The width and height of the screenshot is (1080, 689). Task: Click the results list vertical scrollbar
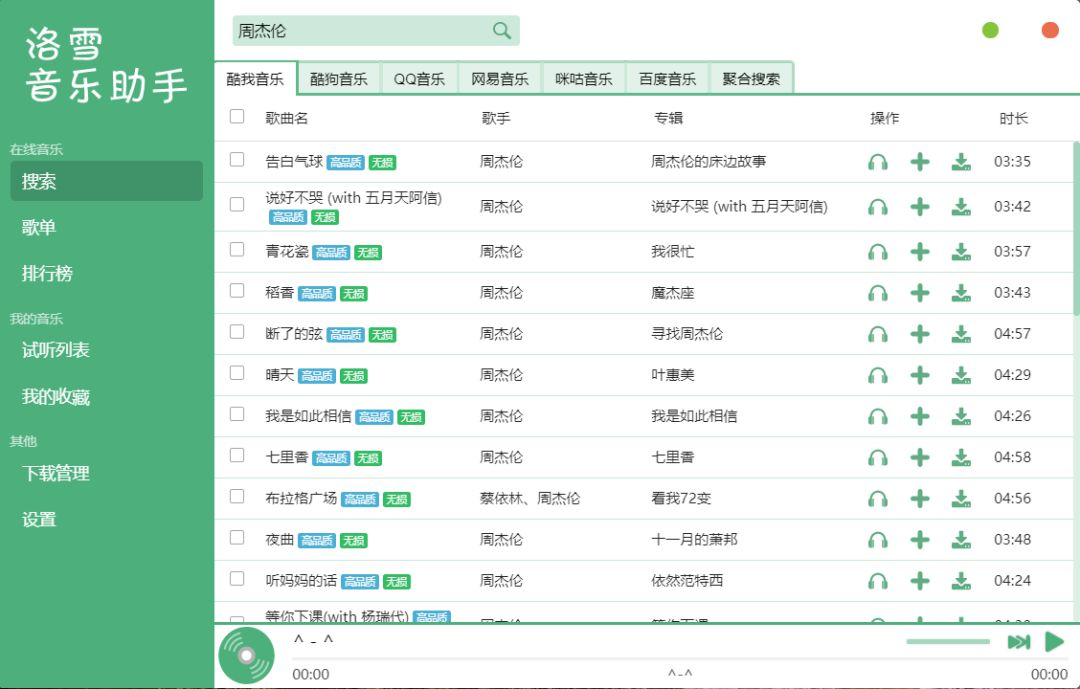coord(1076,227)
